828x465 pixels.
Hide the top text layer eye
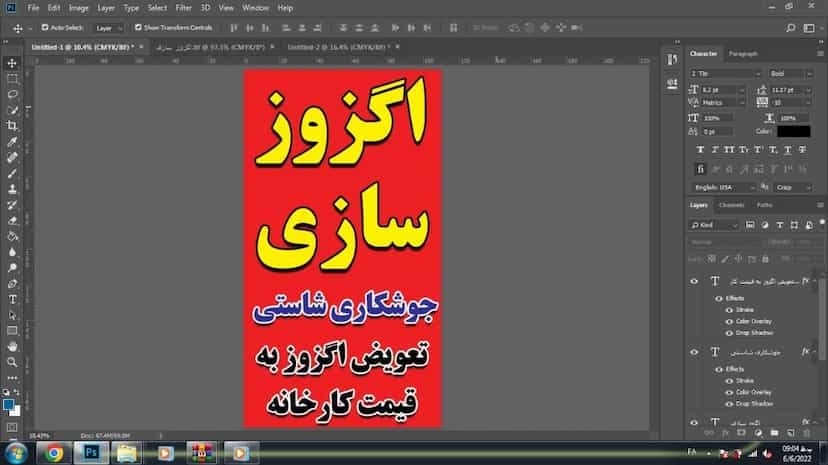point(694,282)
